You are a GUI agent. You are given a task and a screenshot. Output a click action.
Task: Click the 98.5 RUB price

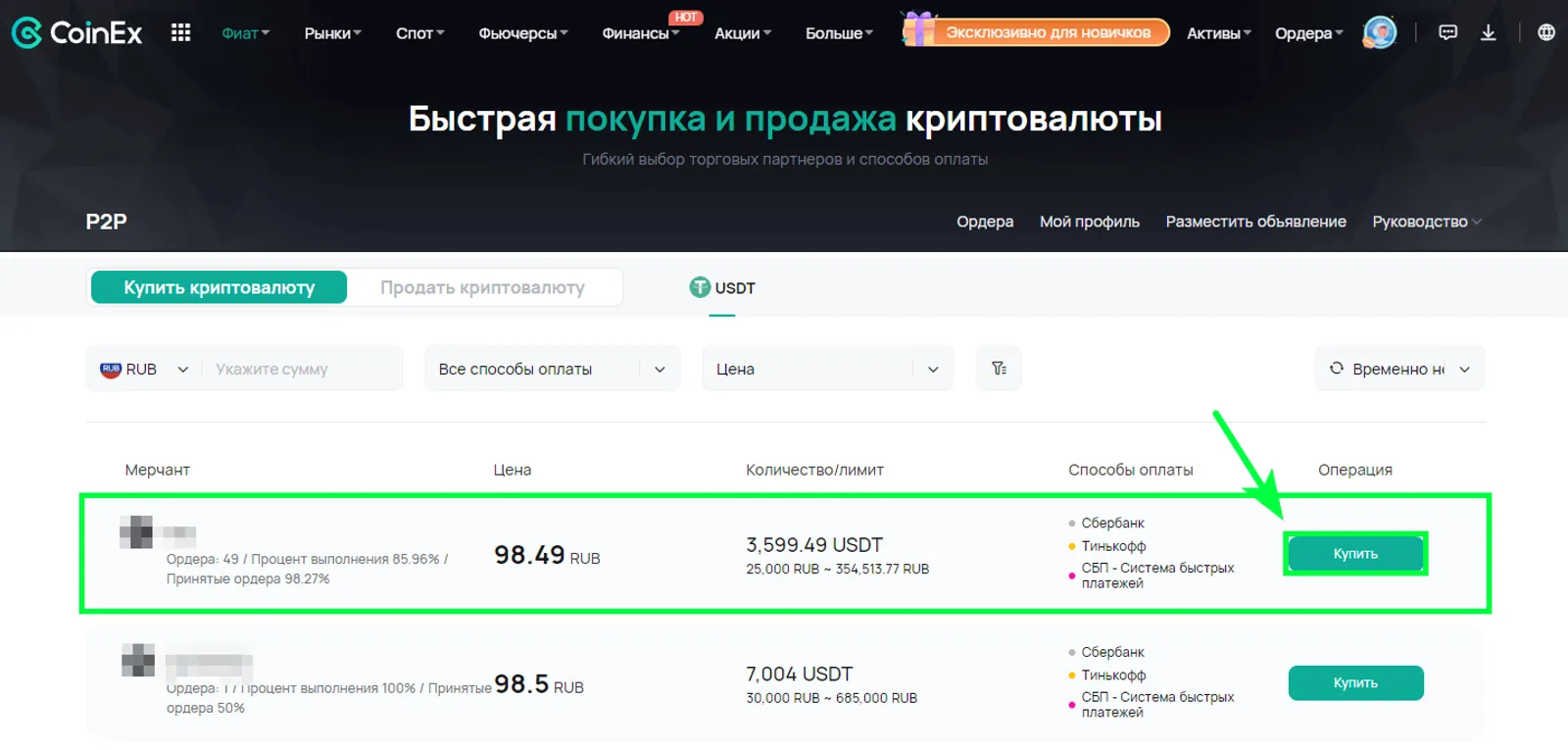point(539,684)
